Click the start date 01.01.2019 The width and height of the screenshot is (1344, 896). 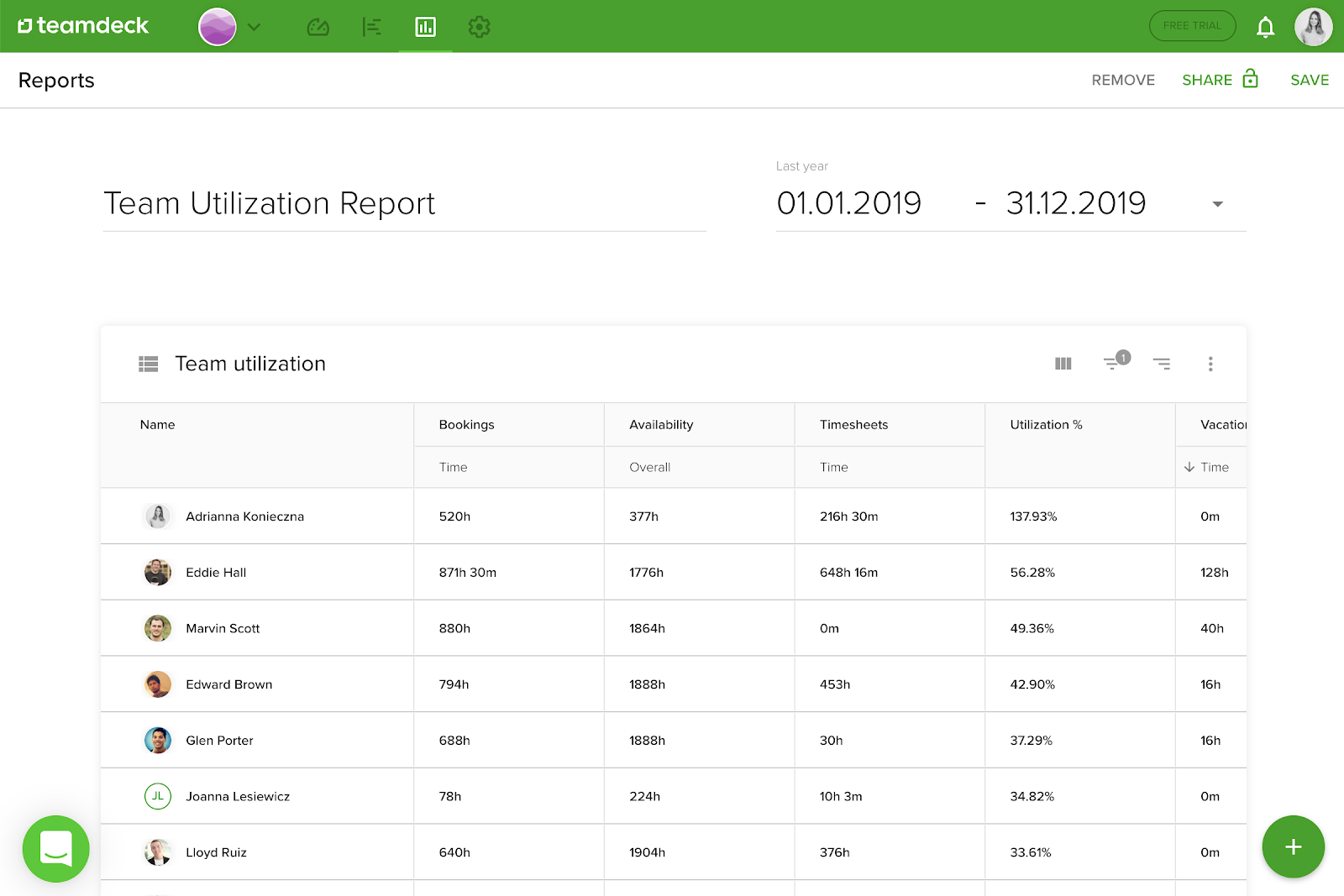pyautogui.click(x=849, y=203)
